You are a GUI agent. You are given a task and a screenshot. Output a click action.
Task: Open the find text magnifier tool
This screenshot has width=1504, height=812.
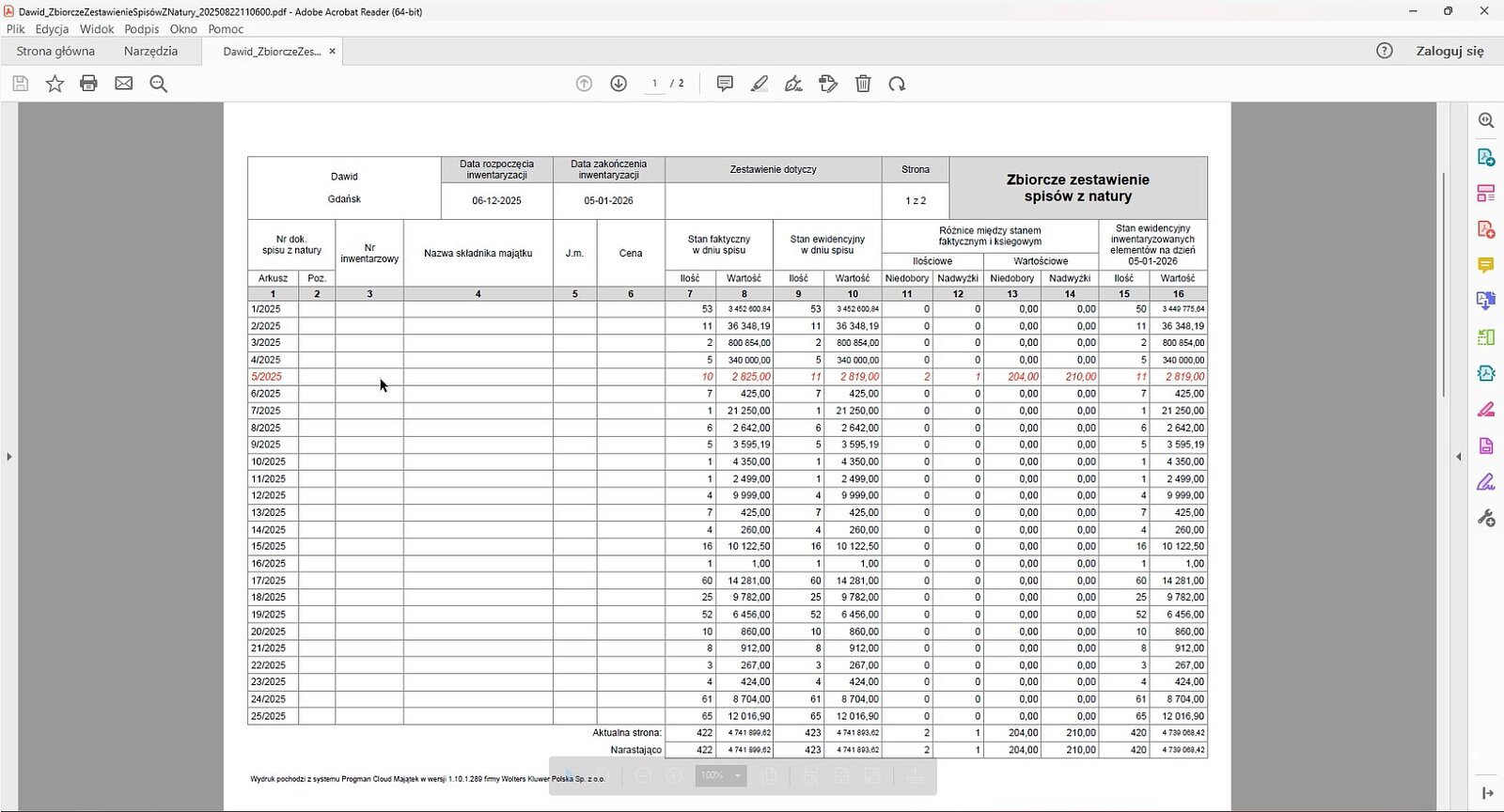(158, 84)
